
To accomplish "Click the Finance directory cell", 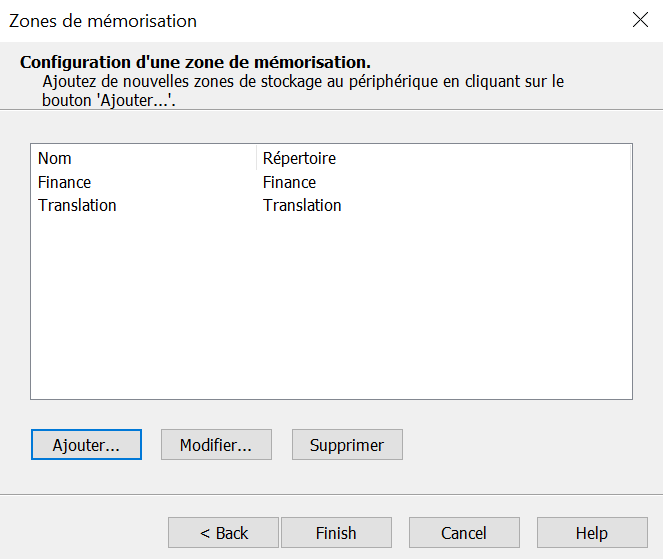I will [x=289, y=182].
